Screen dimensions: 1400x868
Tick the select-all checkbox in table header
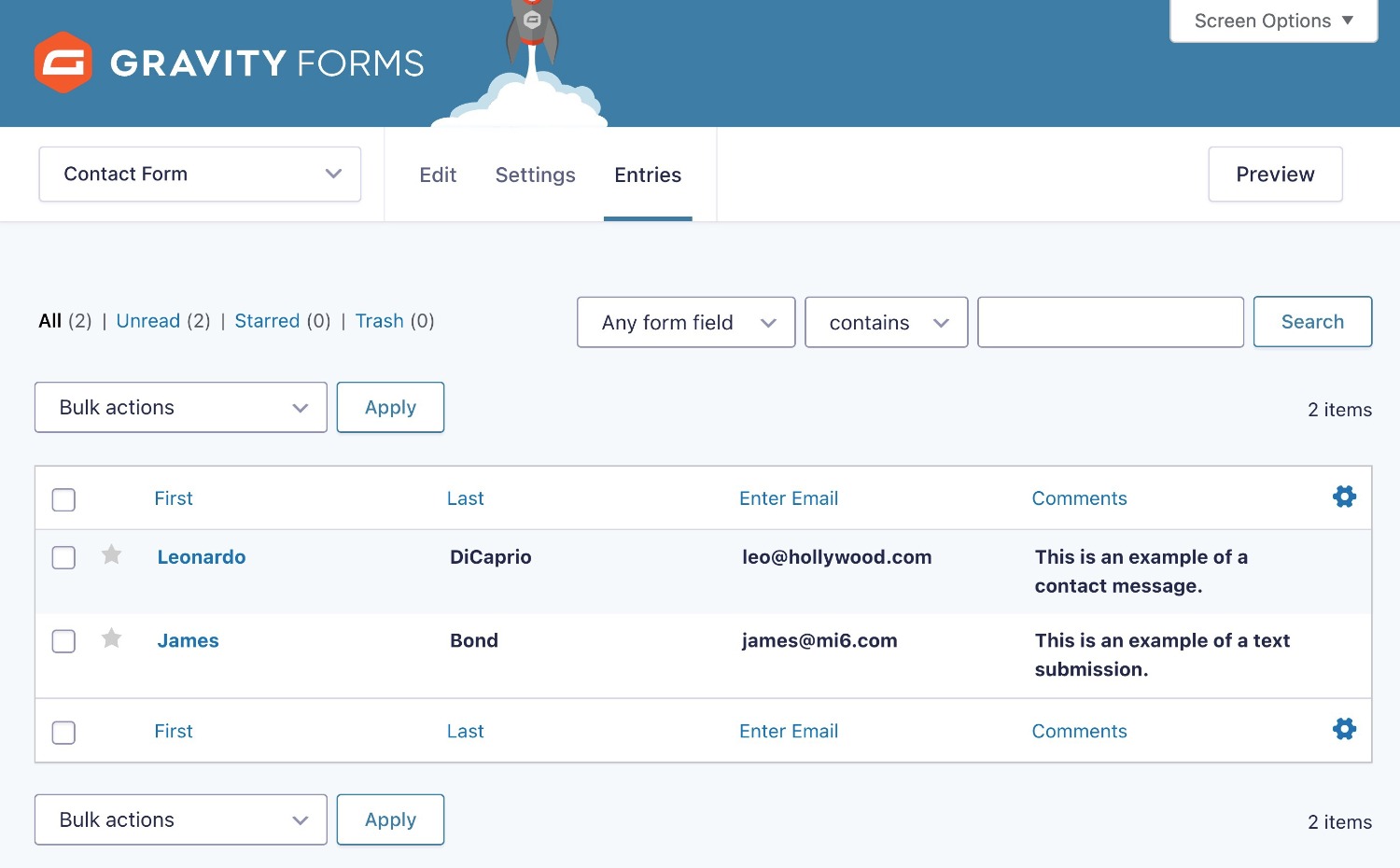63,499
